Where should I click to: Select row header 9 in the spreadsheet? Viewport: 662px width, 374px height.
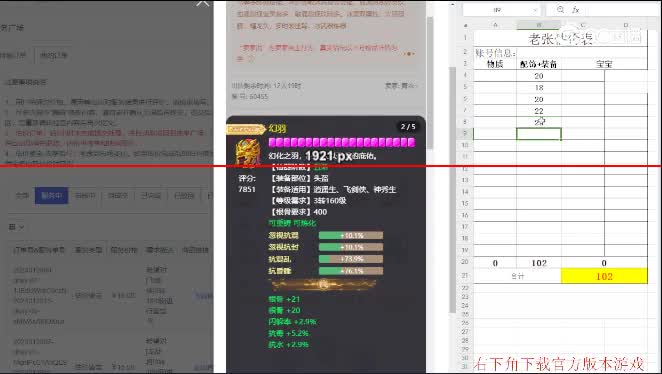tap(466, 134)
